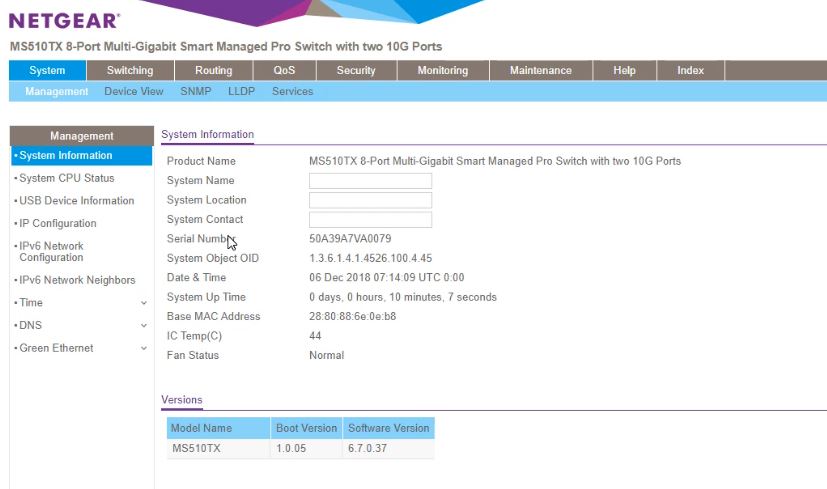Viewport: 827px width, 489px height.
Task: Expand the Green Ethernet chevron
Action: 143,349
